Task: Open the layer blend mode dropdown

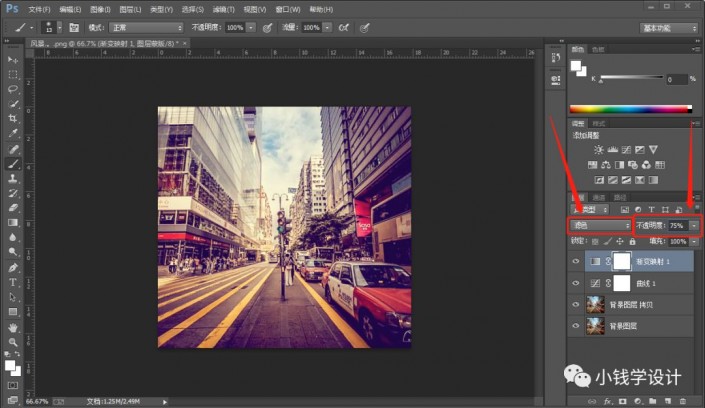Action: (599, 226)
